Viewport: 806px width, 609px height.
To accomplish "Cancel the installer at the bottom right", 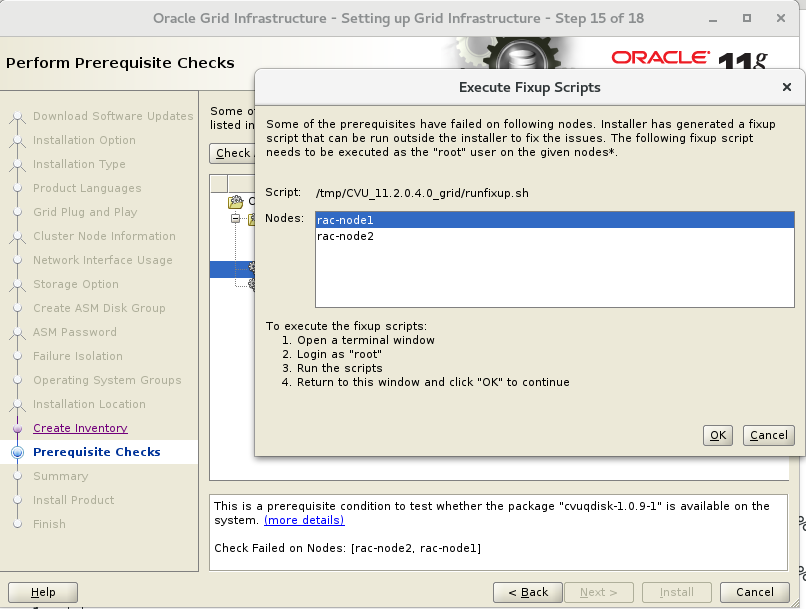I will (755, 592).
